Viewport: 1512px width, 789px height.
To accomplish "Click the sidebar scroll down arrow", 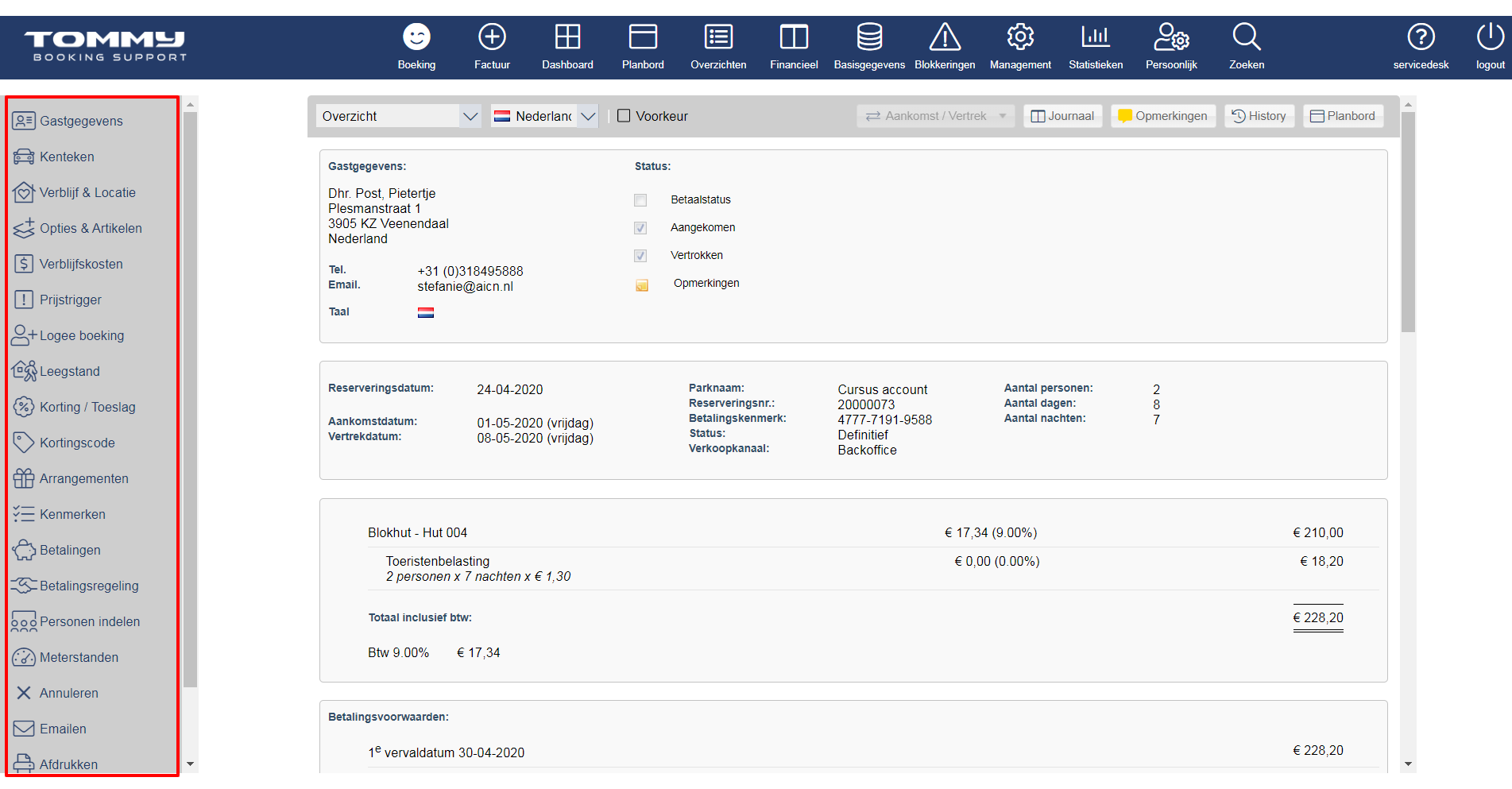I will tap(190, 764).
